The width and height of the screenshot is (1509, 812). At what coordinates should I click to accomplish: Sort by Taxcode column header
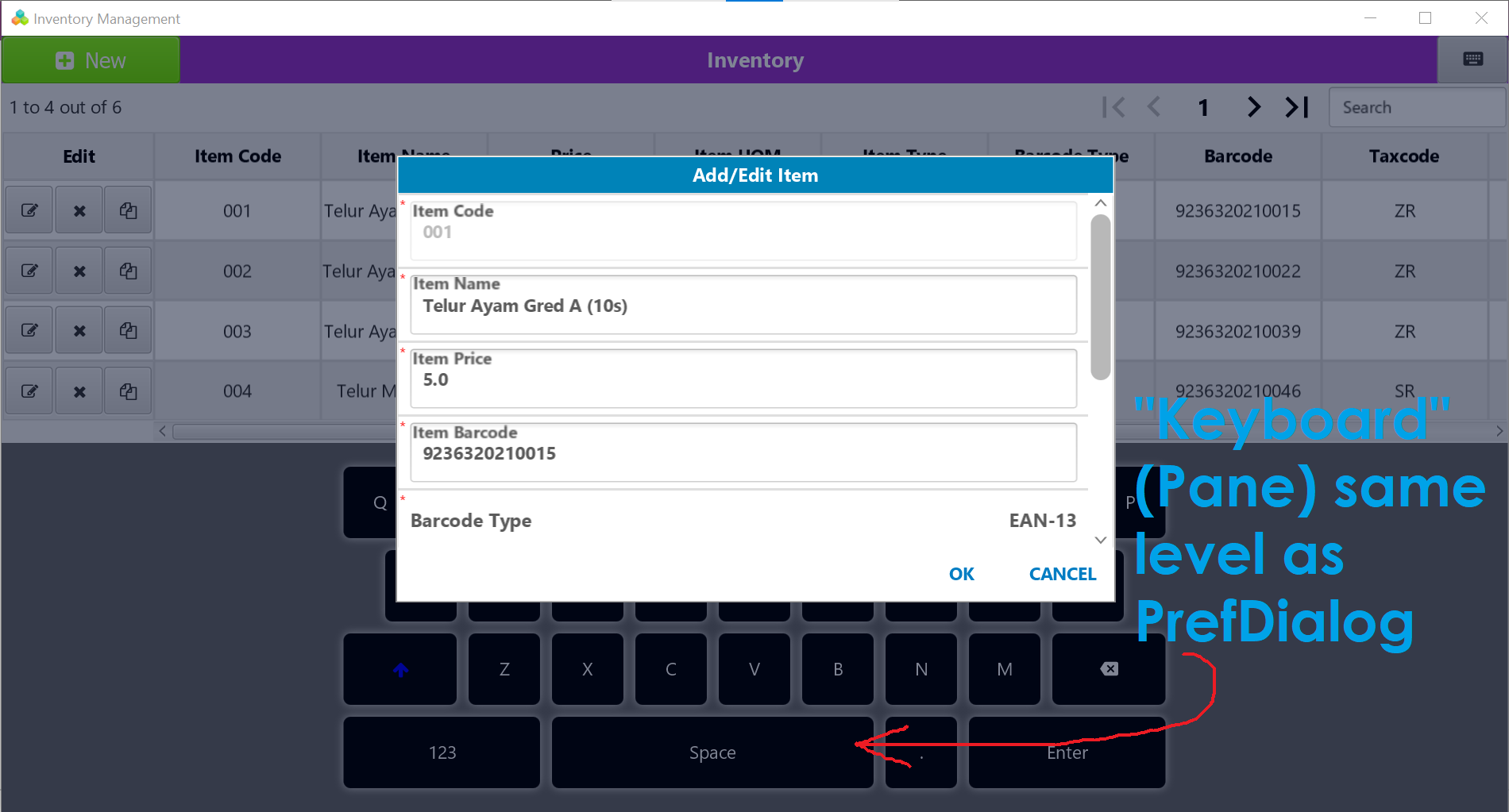point(1404,156)
